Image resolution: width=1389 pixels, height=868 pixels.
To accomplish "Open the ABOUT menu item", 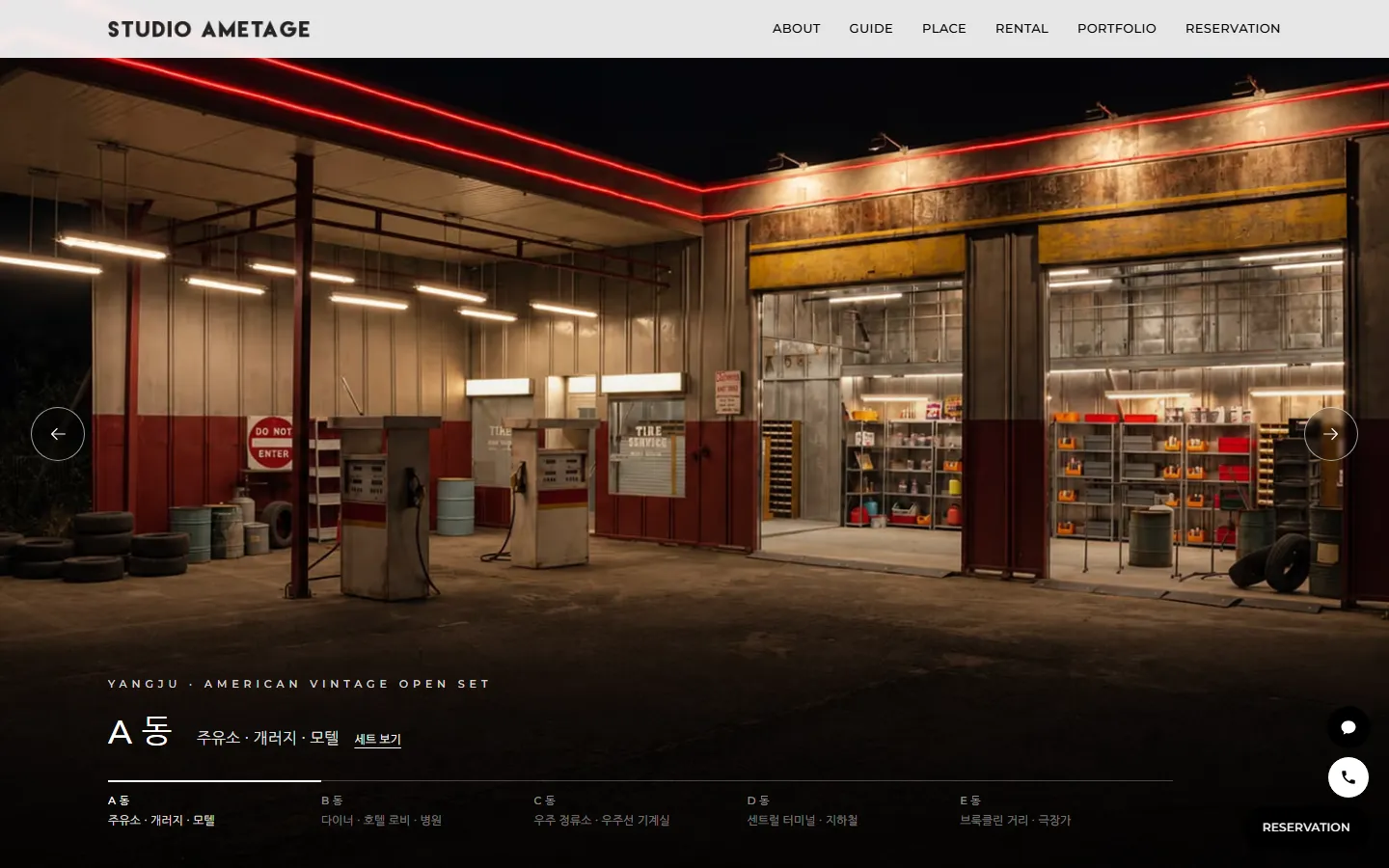I will [x=797, y=29].
